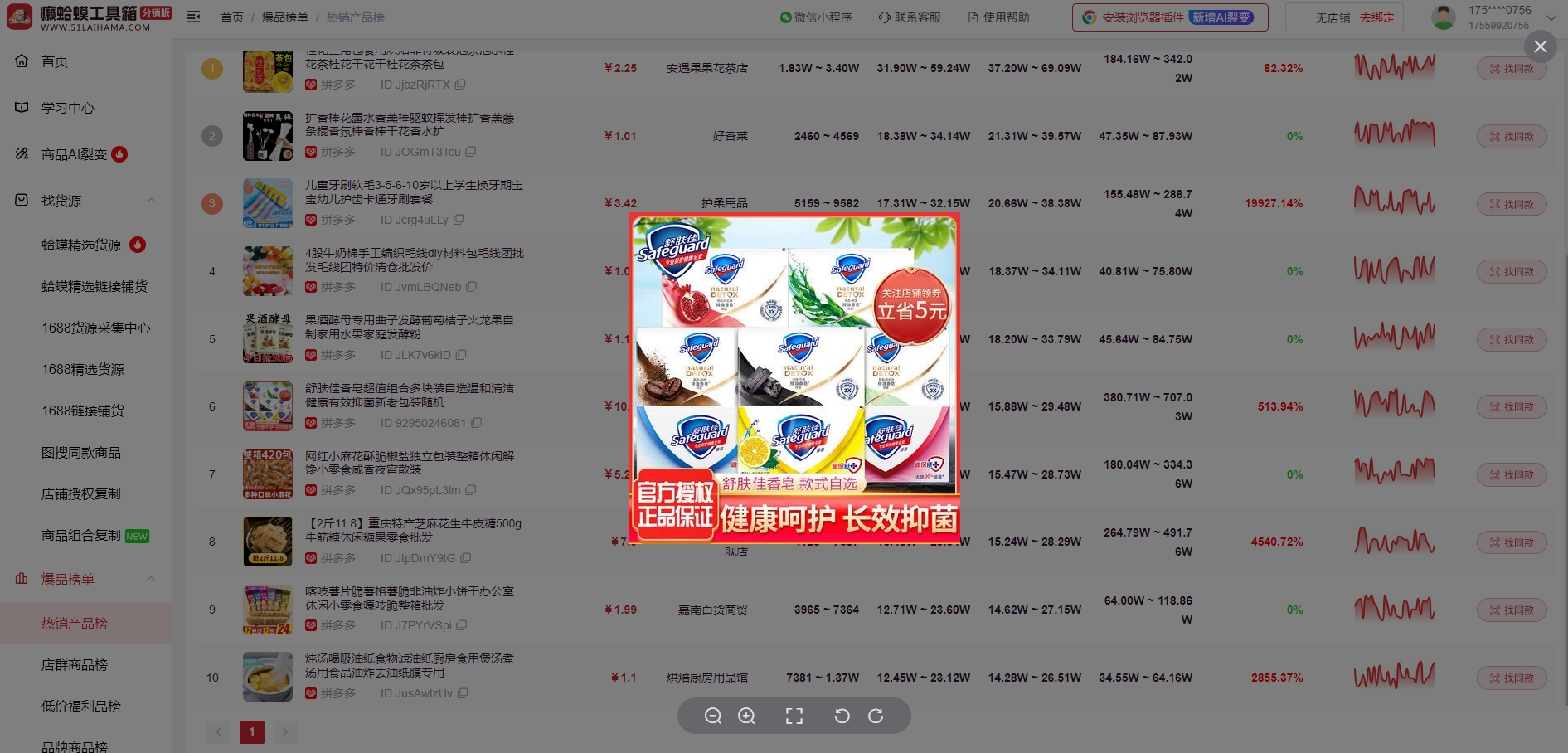Copy product ID JOGmT3Tcu
The height and width of the screenshot is (753, 1568).
coord(471,152)
